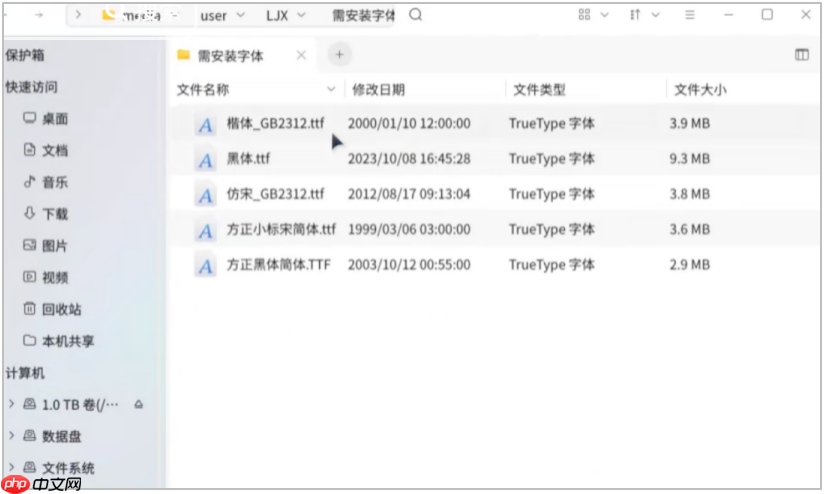Open the sort options dropdown arrow
This screenshot has height=494, width=826.
coord(655,15)
